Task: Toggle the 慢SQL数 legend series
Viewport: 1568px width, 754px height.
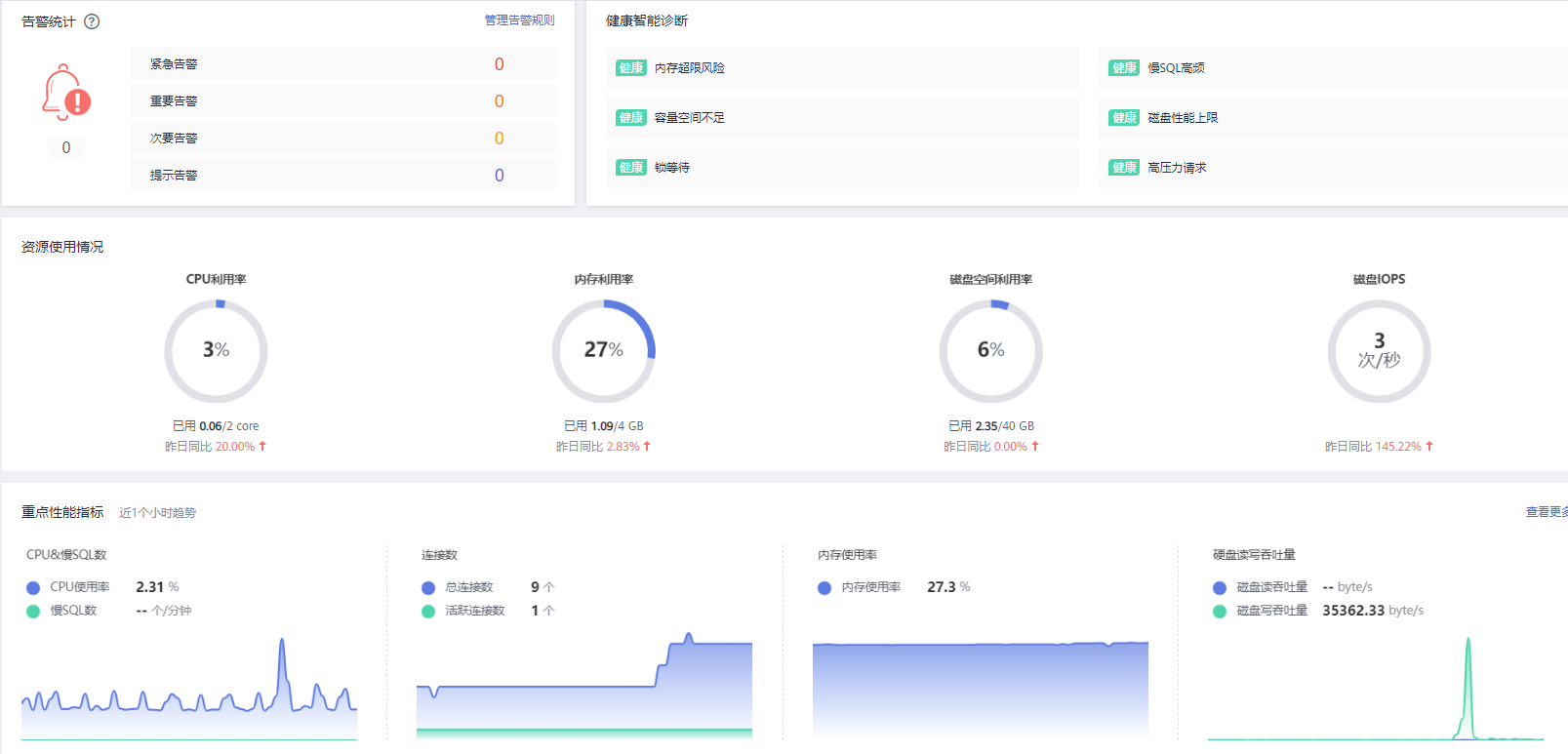Action: click(x=62, y=611)
